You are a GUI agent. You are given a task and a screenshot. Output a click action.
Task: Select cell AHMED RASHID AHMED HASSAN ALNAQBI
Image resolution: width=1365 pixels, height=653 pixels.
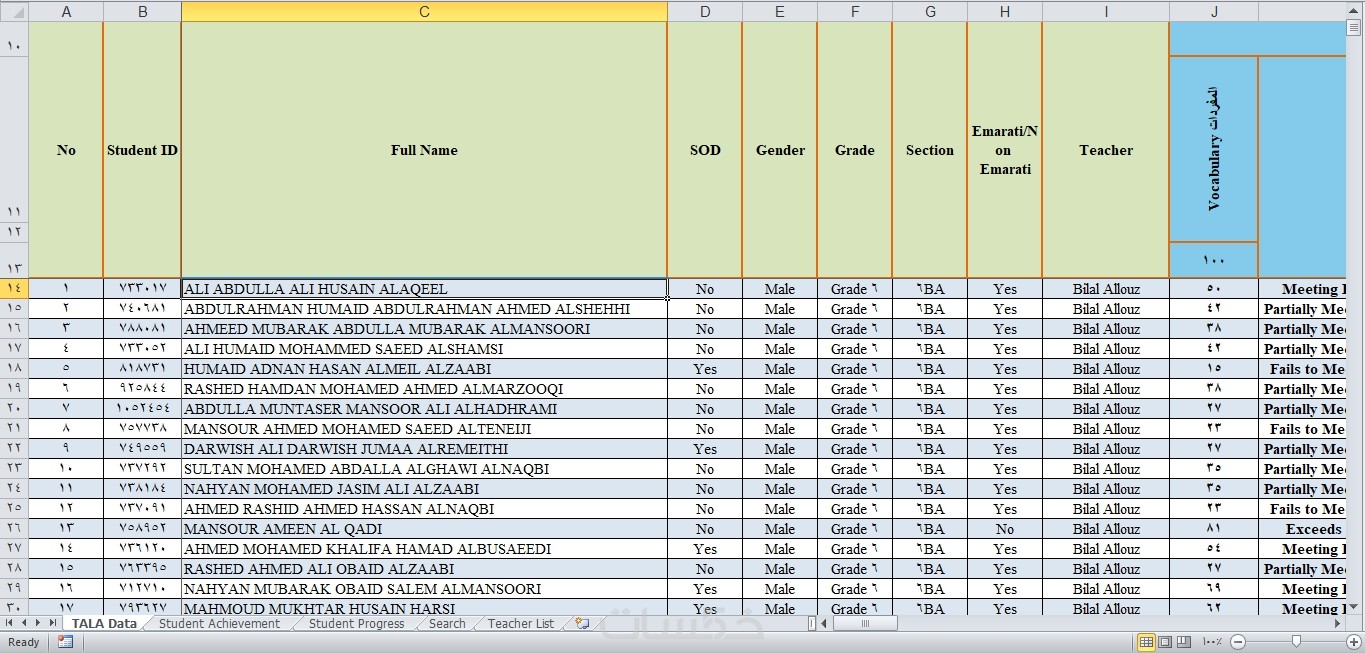[424, 509]
